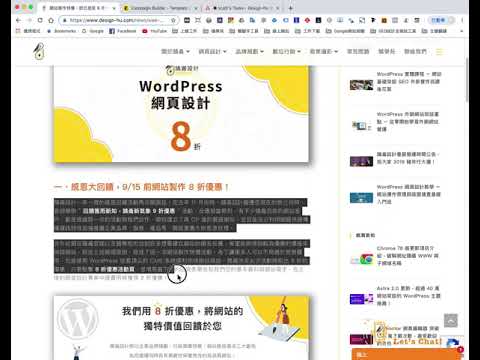Click the browser forward arrow
The height and width of the screenshot is (360, 480).
click(x=29, y=20)
